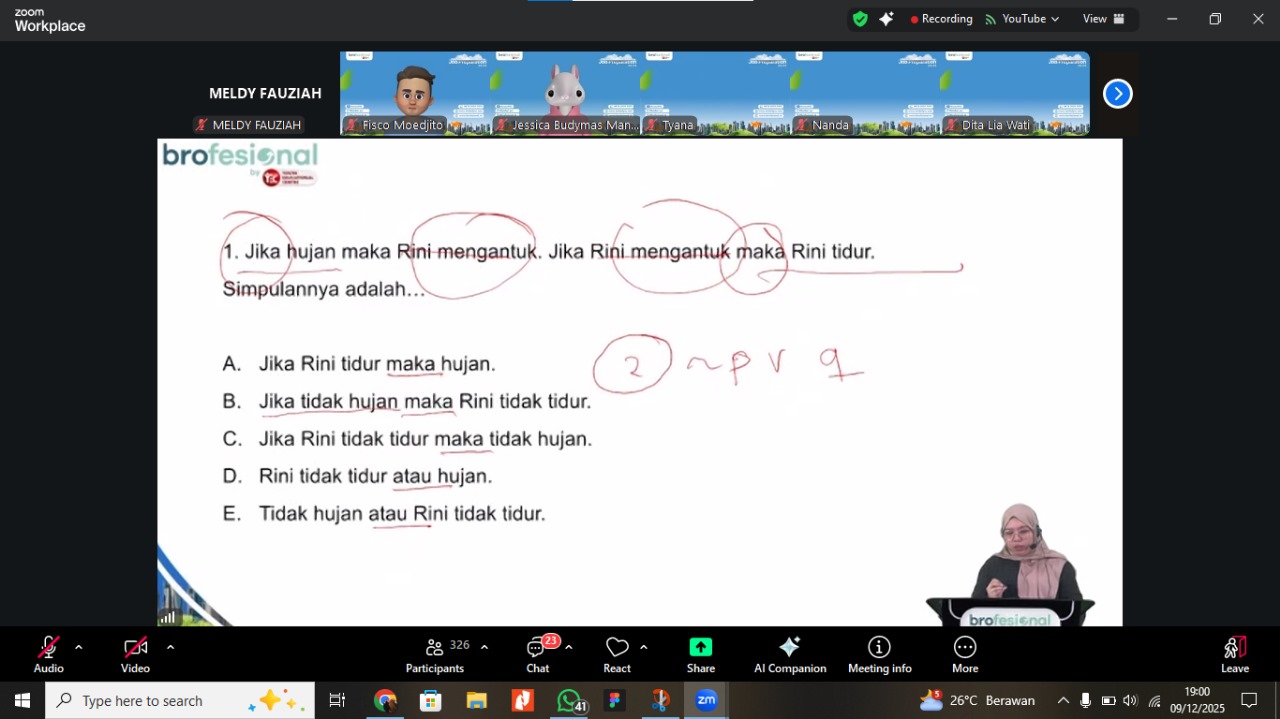The image size is (1280, 719).
Task: Select Fisco Moedjito's video thumbnail
Action: coord(415,93)
